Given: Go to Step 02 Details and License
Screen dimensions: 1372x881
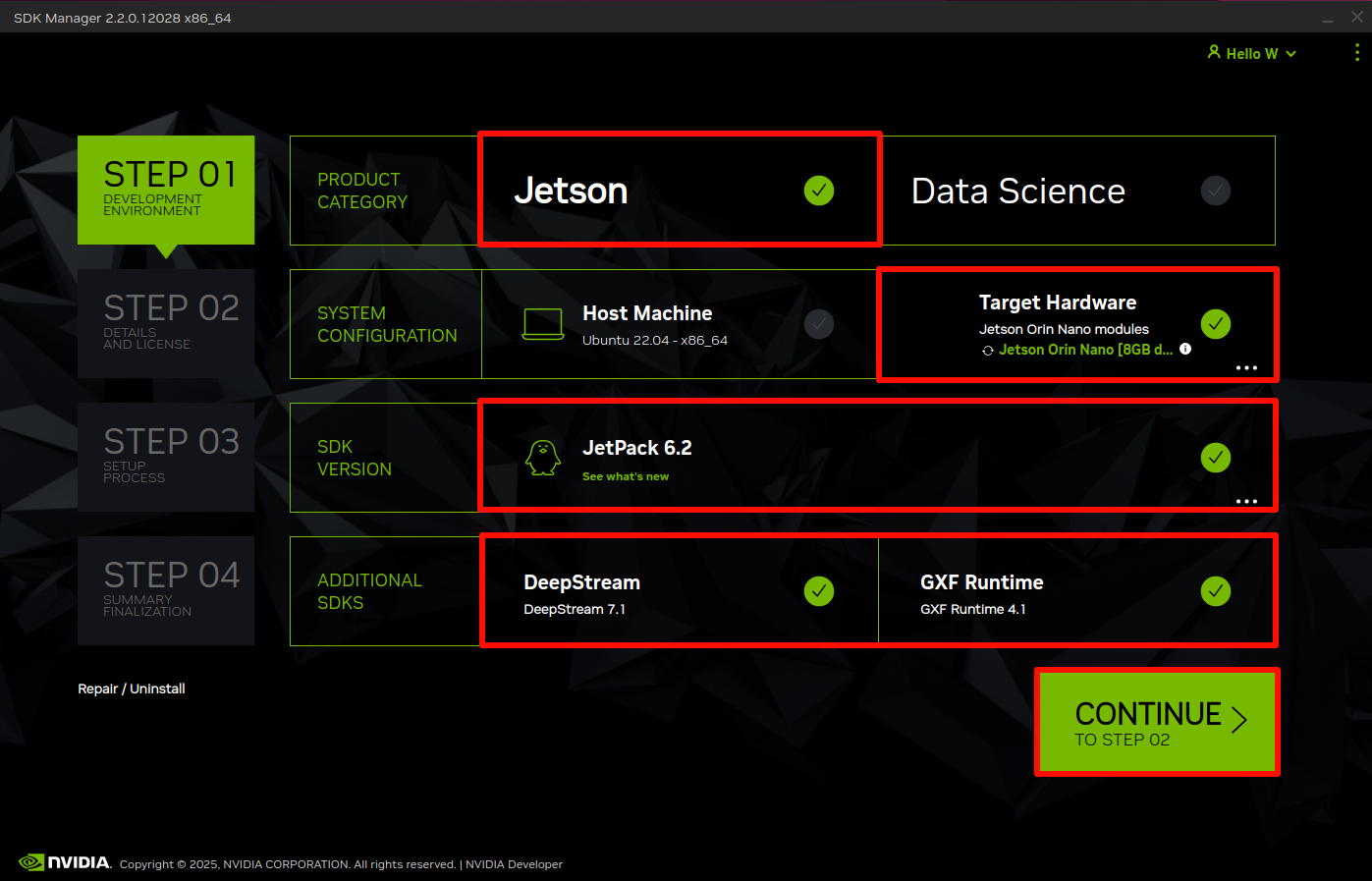Looking at the screenshot, I should [166, 323].
